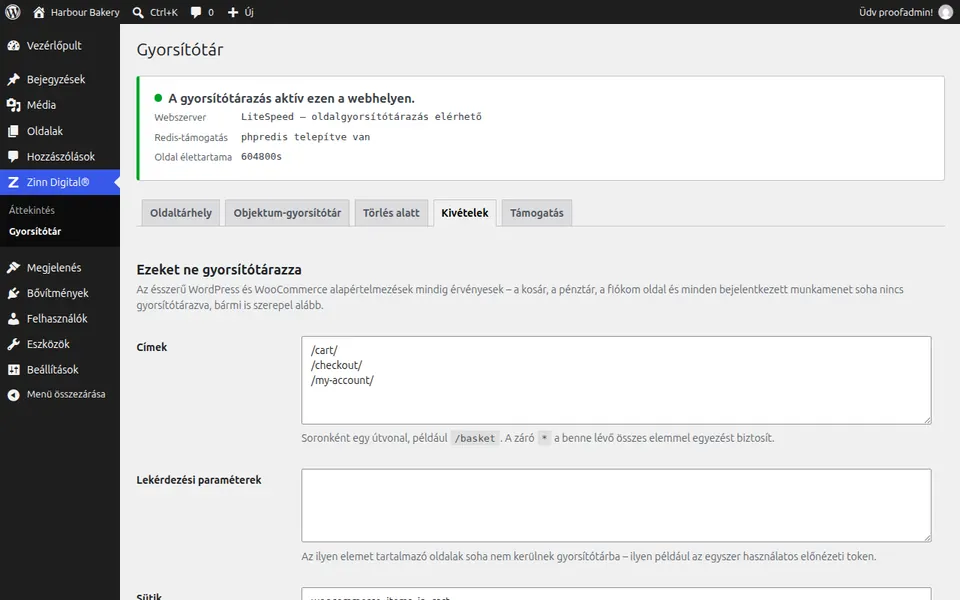Switch to the Oldaltárhely tab
960x600 pixels.
[181, 213]
